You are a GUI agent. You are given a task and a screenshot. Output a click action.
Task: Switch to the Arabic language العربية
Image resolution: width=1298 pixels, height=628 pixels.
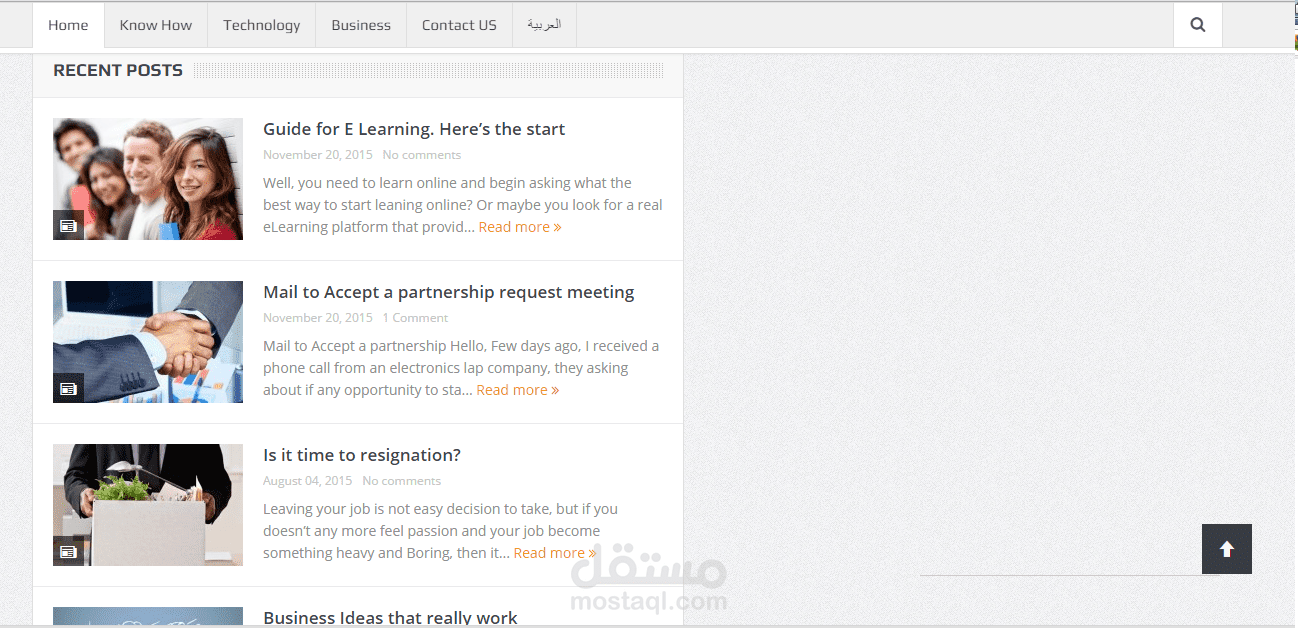pyautogui.click(x=545, y=25)
